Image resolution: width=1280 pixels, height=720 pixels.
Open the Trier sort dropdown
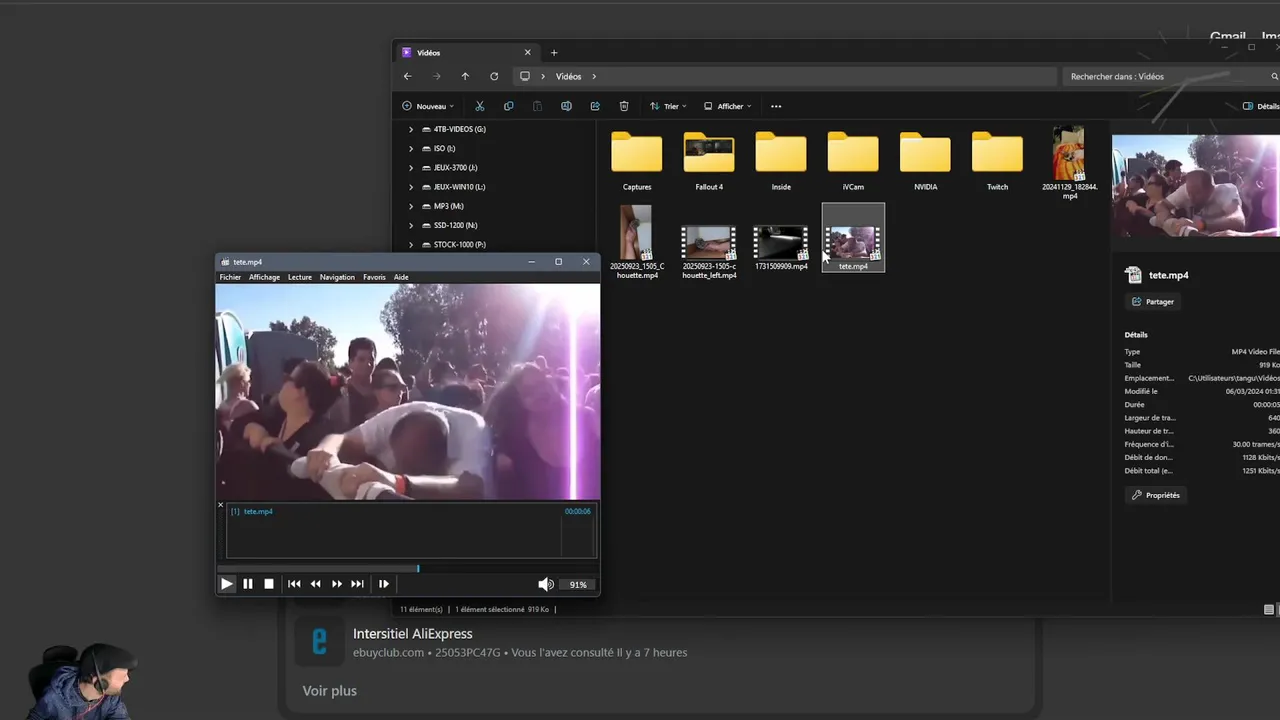coord(668,106)
